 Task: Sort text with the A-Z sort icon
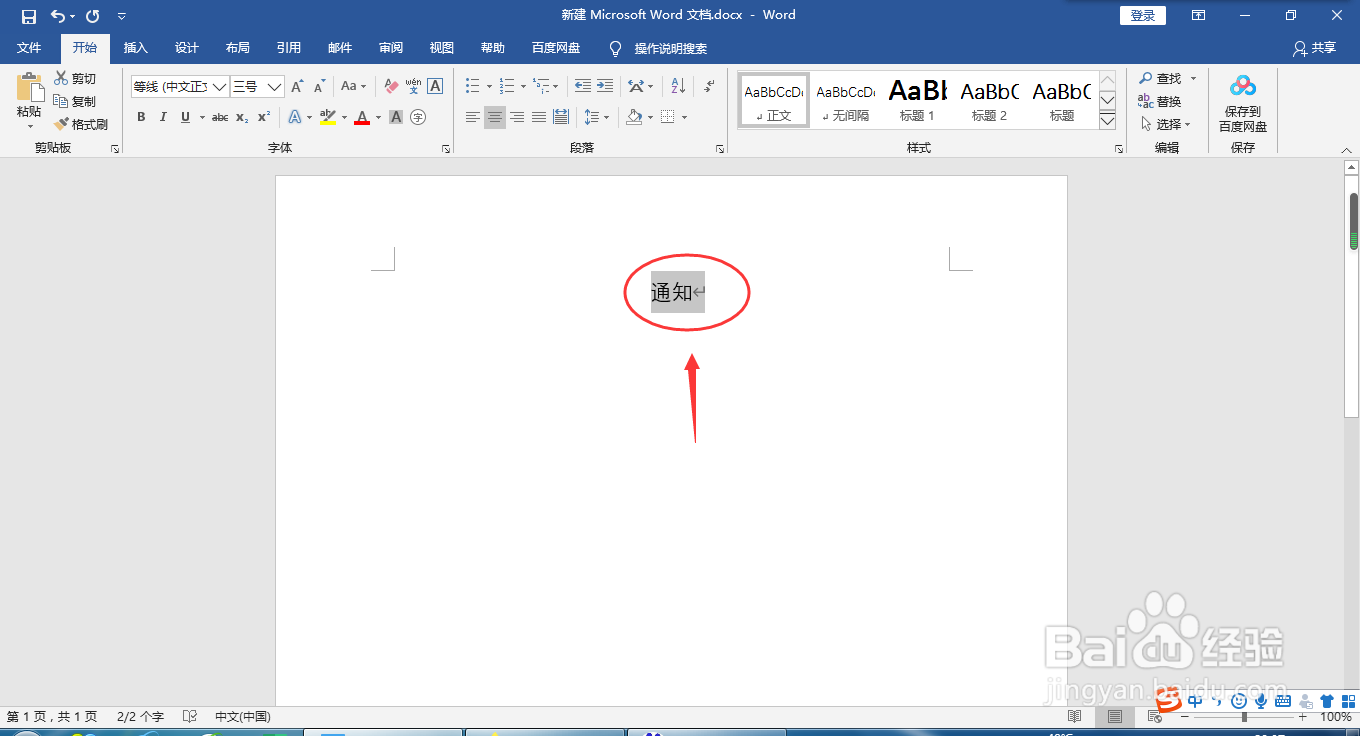pos(677,87)
